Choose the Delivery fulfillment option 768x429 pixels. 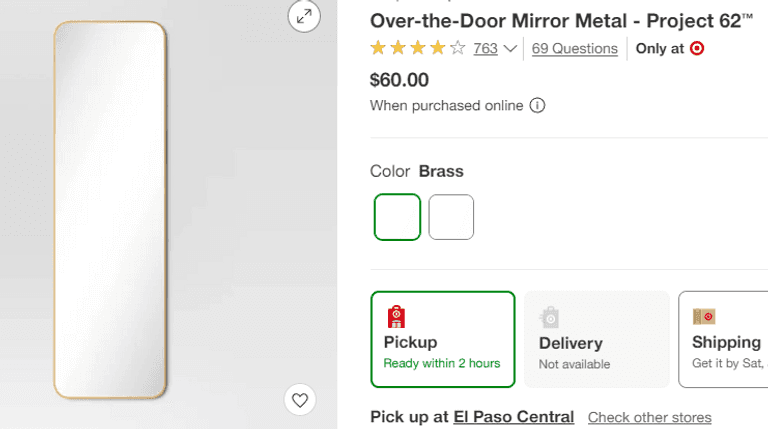[596, 339]
